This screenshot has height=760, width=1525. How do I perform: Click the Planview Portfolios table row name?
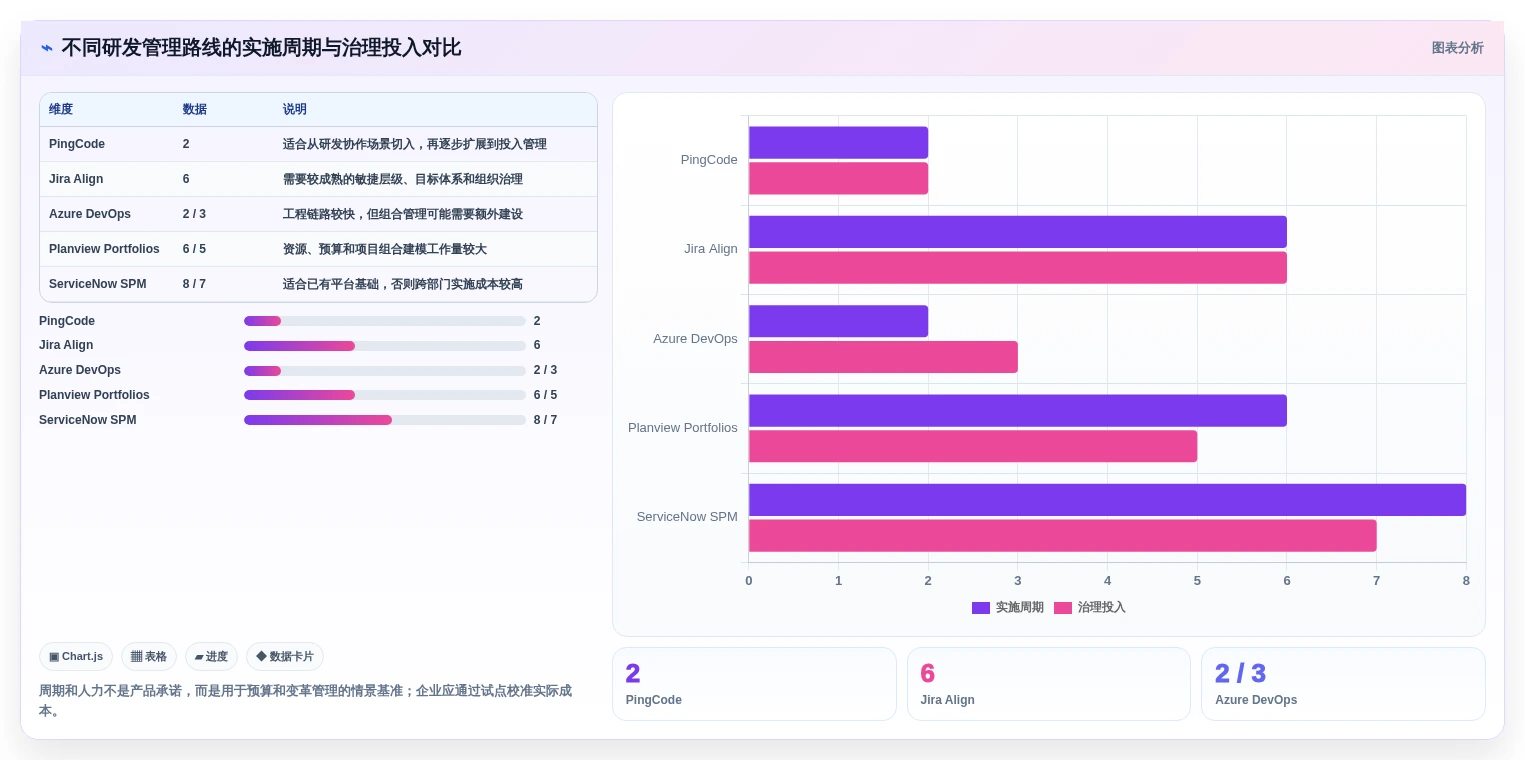pyautogui.click(x=104, y=249)
